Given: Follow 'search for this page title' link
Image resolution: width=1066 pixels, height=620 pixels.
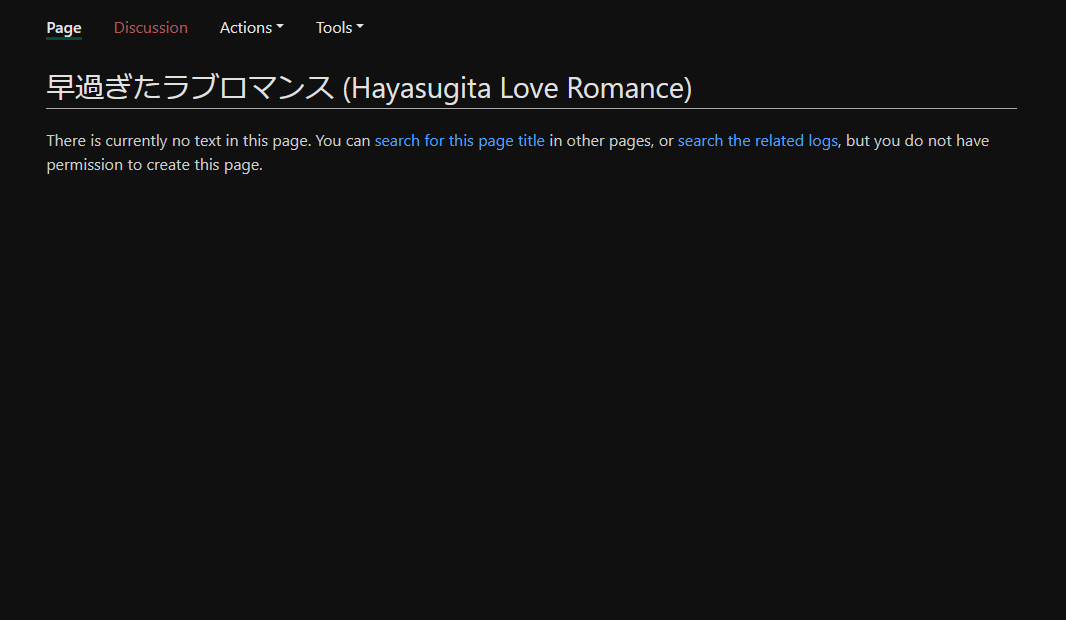Looking at the screenshot, I should click(x=460, y=141).
